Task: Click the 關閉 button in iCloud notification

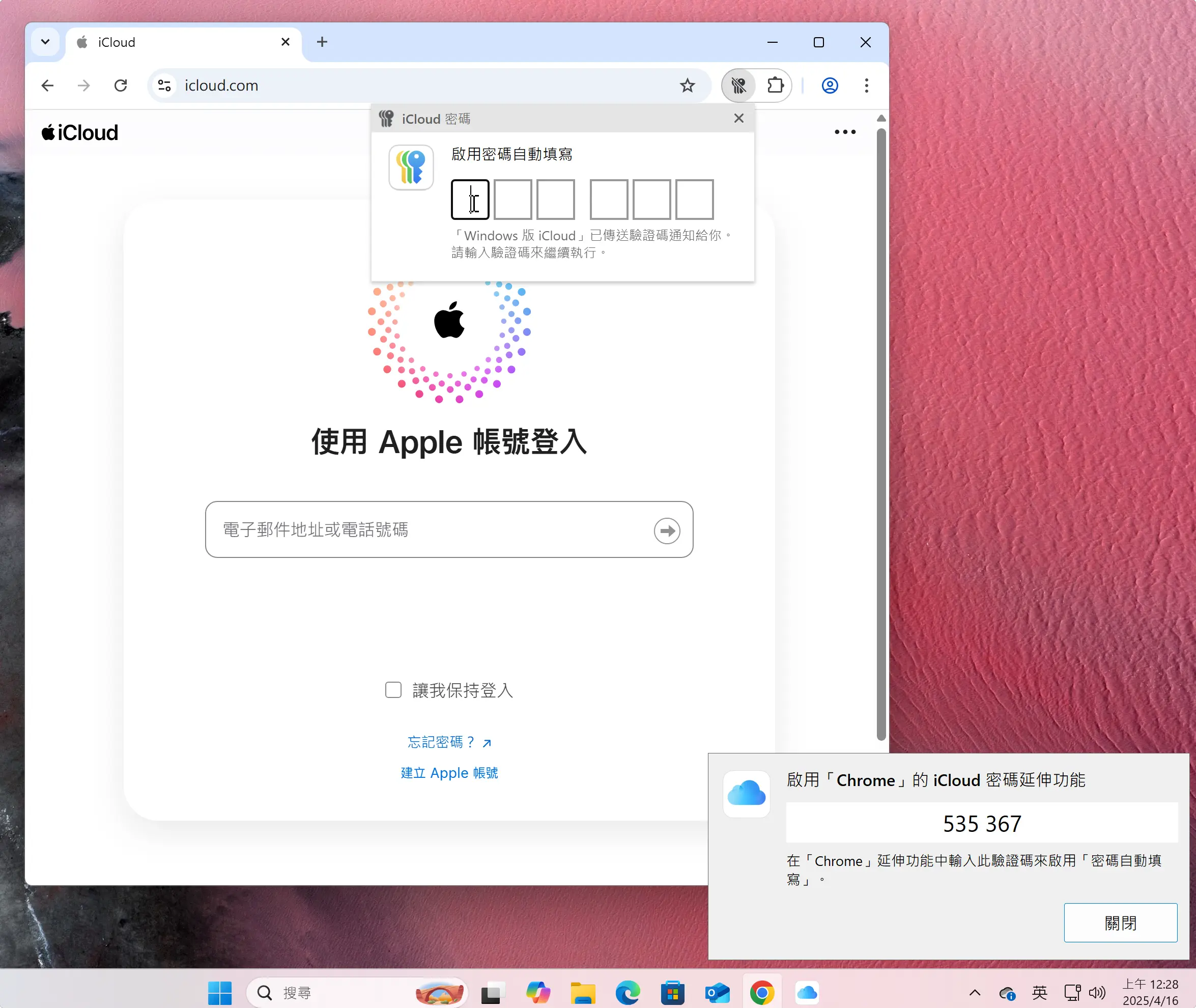Action: (1120, 922)
